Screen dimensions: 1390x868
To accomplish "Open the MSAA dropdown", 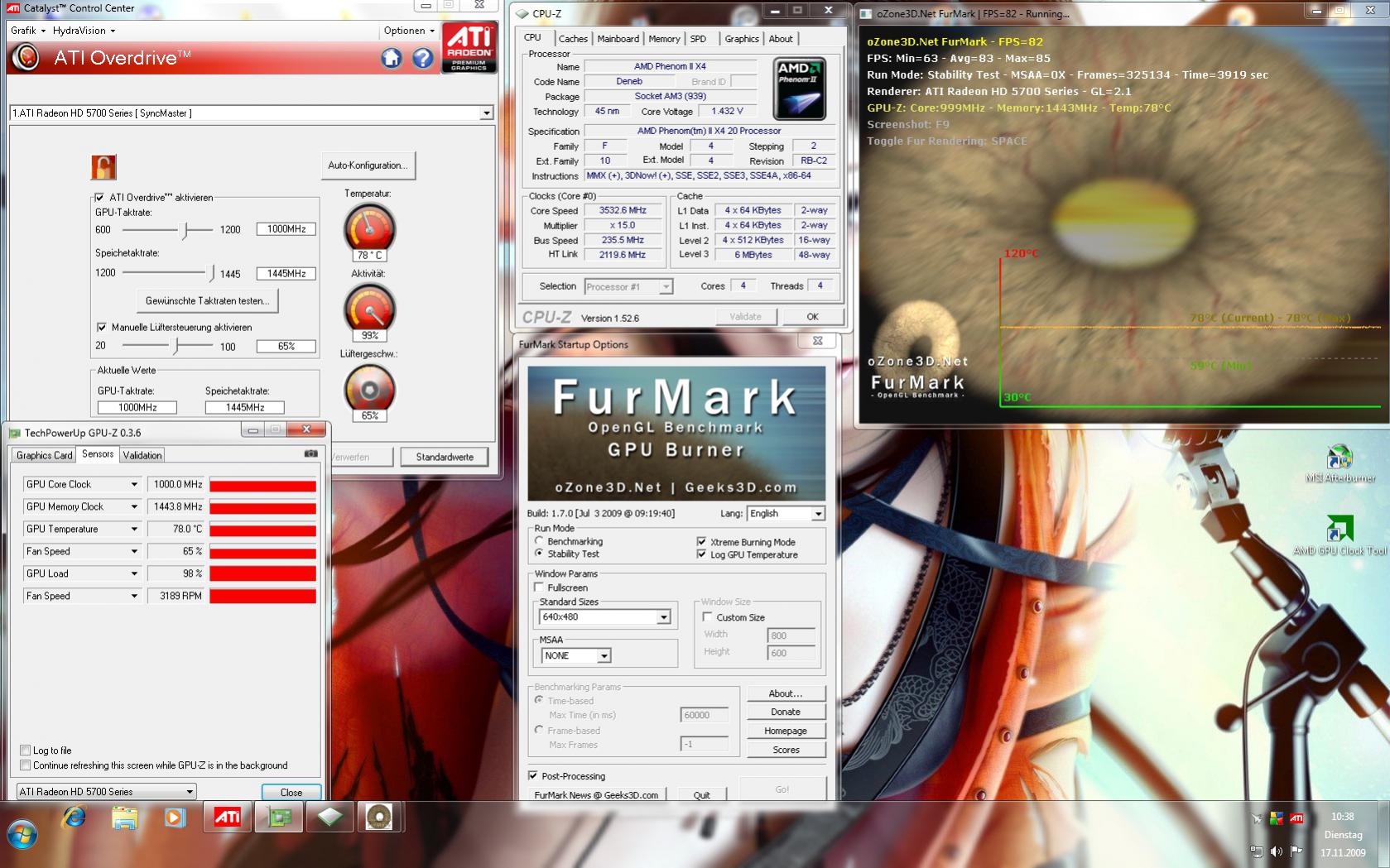I will point(576,655).
